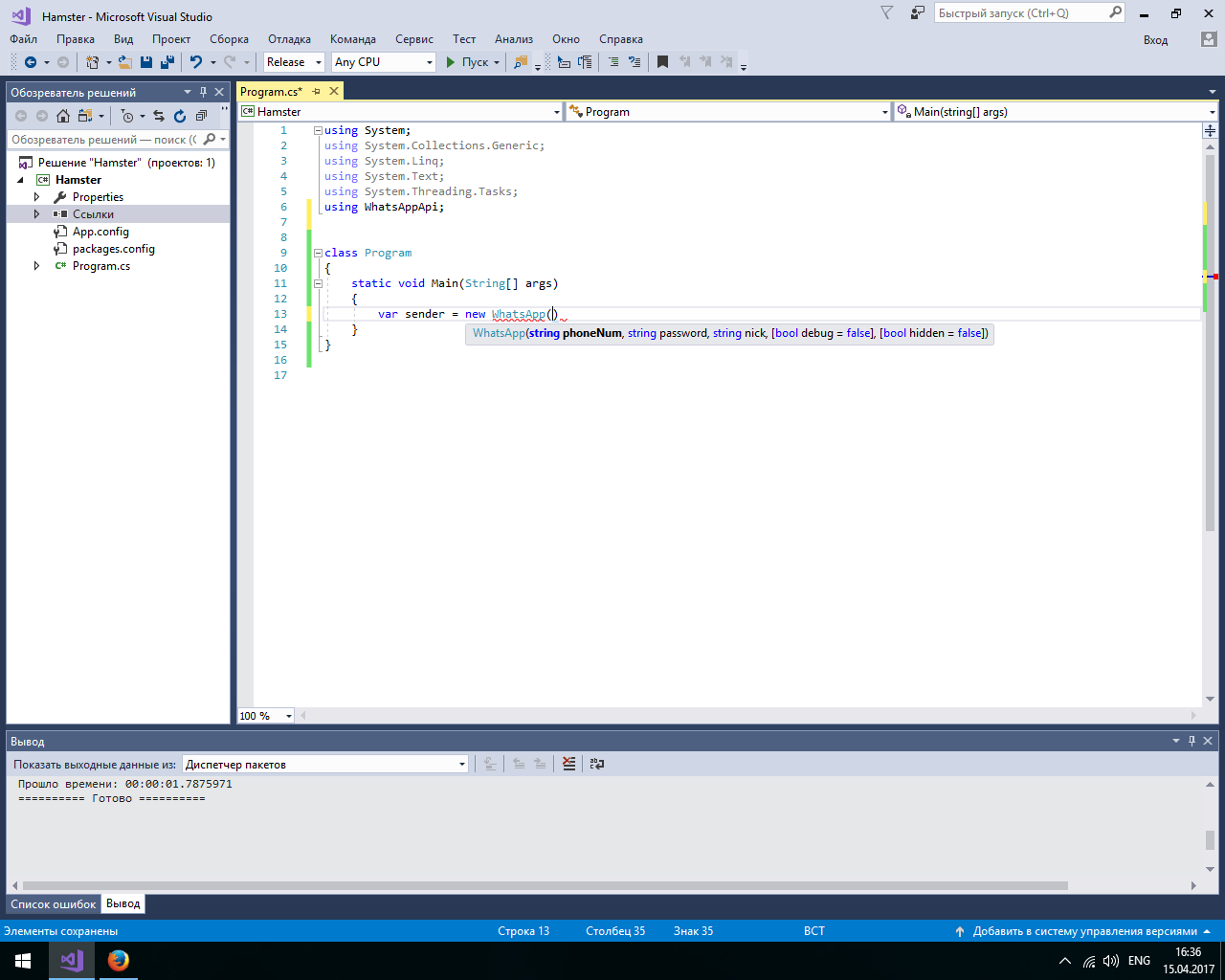Click the Вход sign-in link
Image resolution: width=1225 pixels, height=980 pixels.
click(1155, 40)
